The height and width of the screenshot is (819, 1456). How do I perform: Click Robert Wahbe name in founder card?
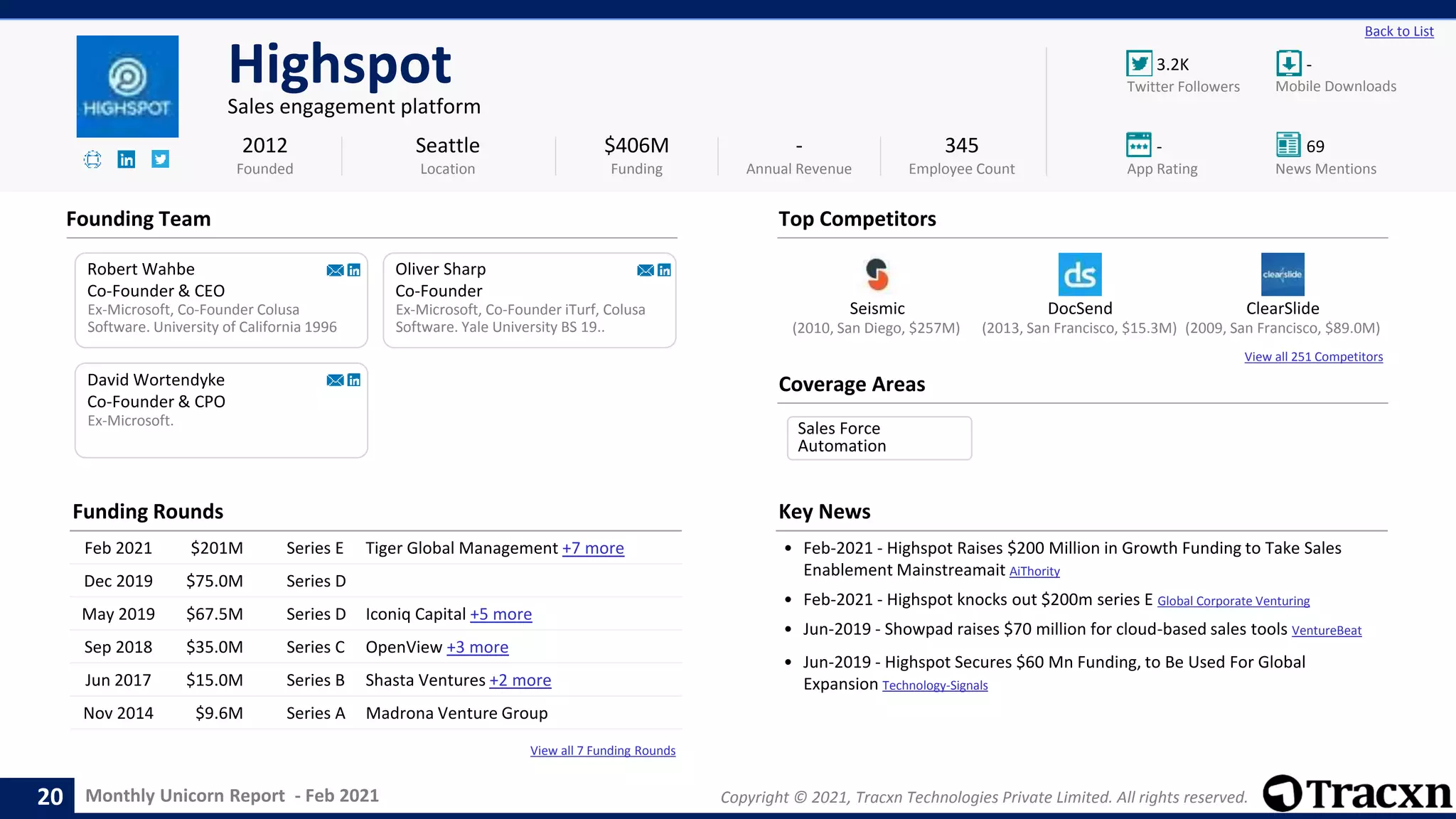(x=141, y=269)
